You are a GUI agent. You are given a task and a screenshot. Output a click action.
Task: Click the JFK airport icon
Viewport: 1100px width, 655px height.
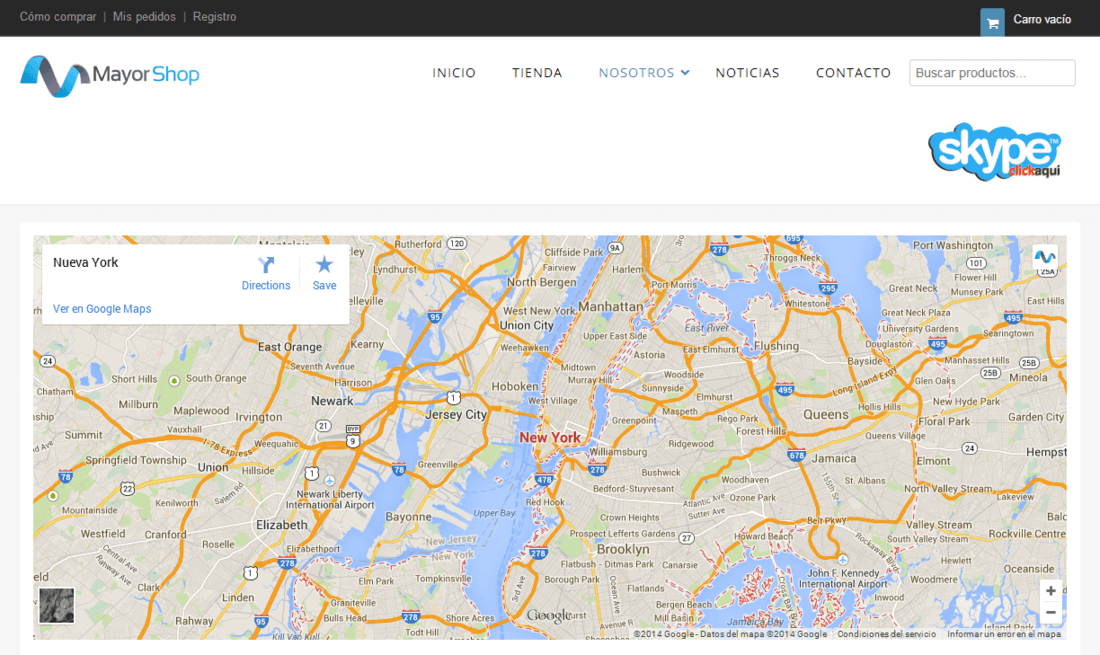843,560
